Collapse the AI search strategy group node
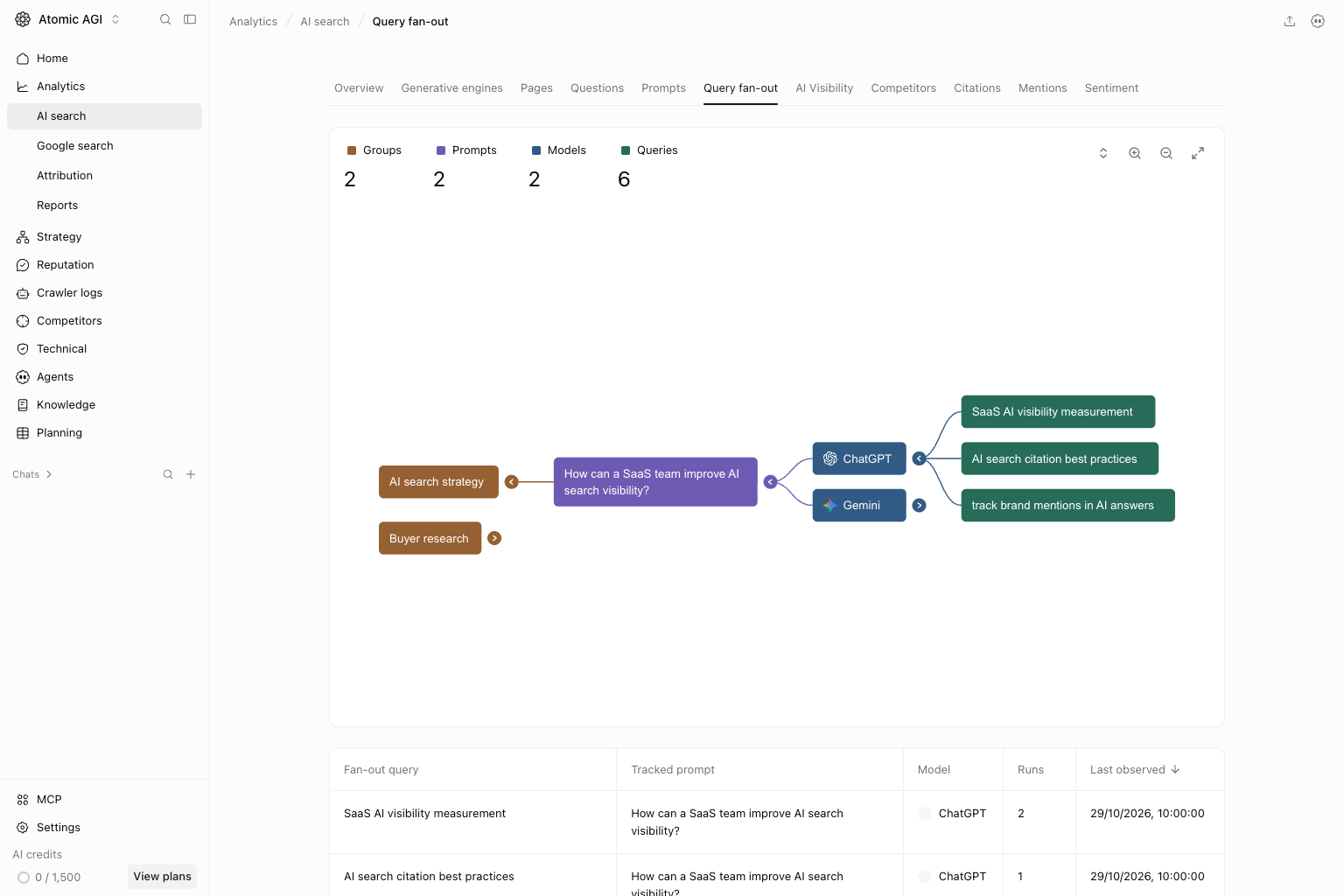Image resolution: width=1344 pixels, height=896 pixels. pos(512,482)
